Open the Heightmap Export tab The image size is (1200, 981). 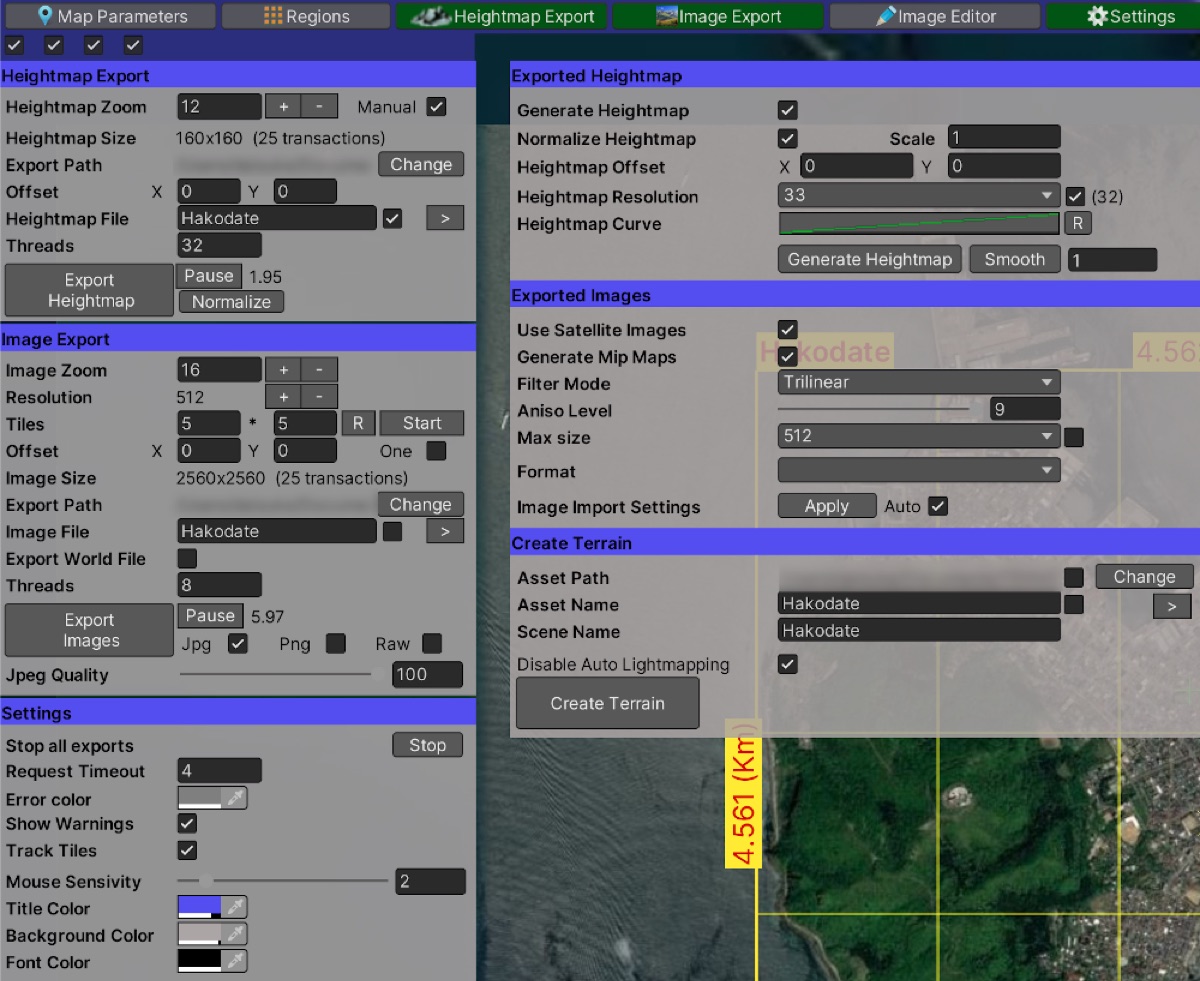(x=501, y=16)
